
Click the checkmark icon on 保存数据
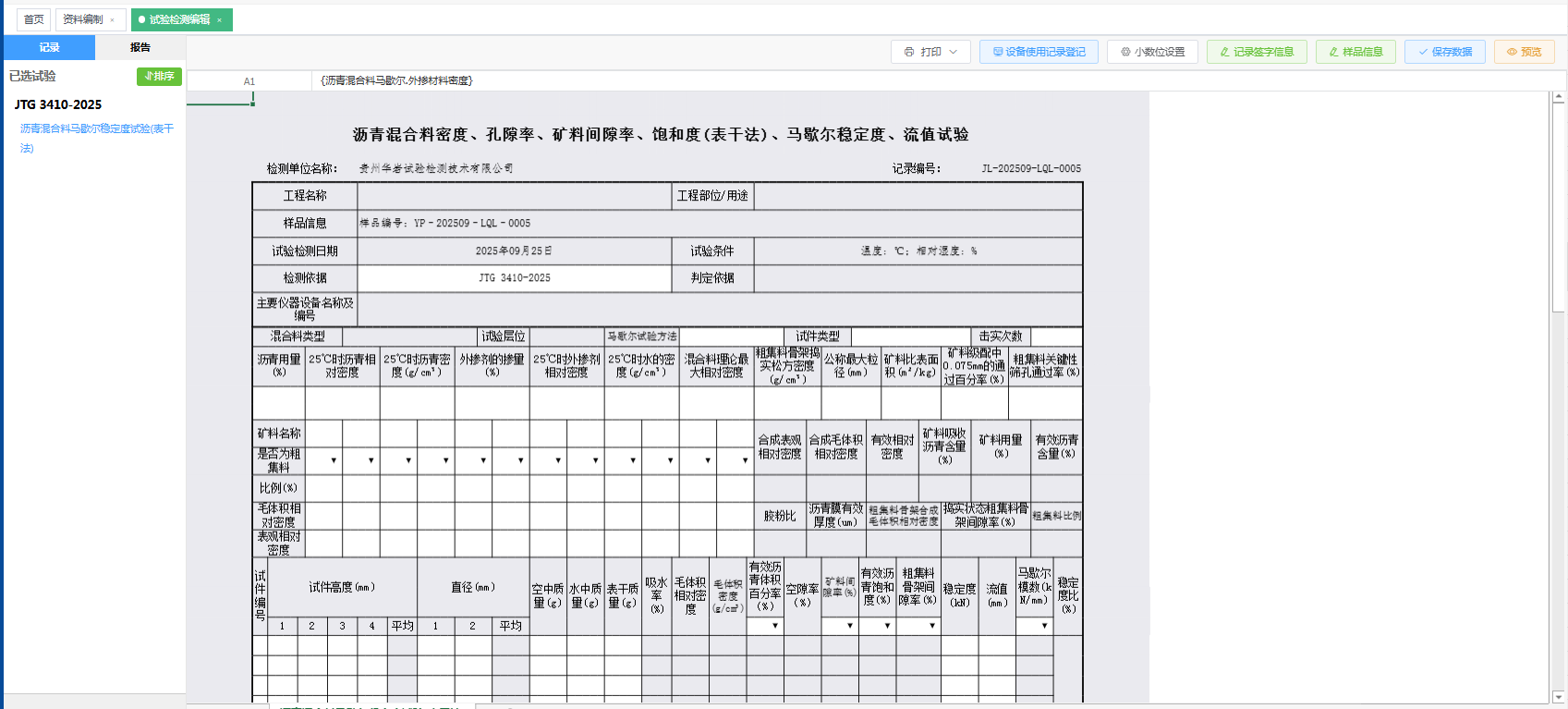(1423, 52)
